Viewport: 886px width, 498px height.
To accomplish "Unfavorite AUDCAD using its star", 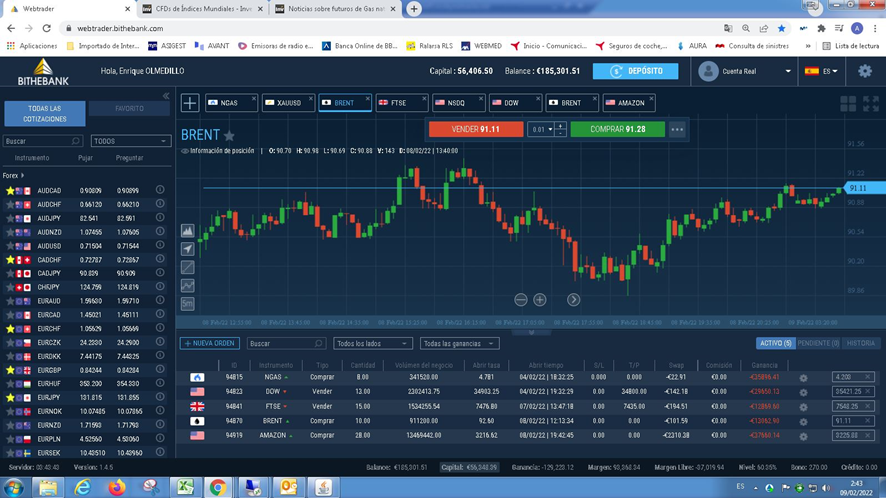I will [x=10, y=191].
